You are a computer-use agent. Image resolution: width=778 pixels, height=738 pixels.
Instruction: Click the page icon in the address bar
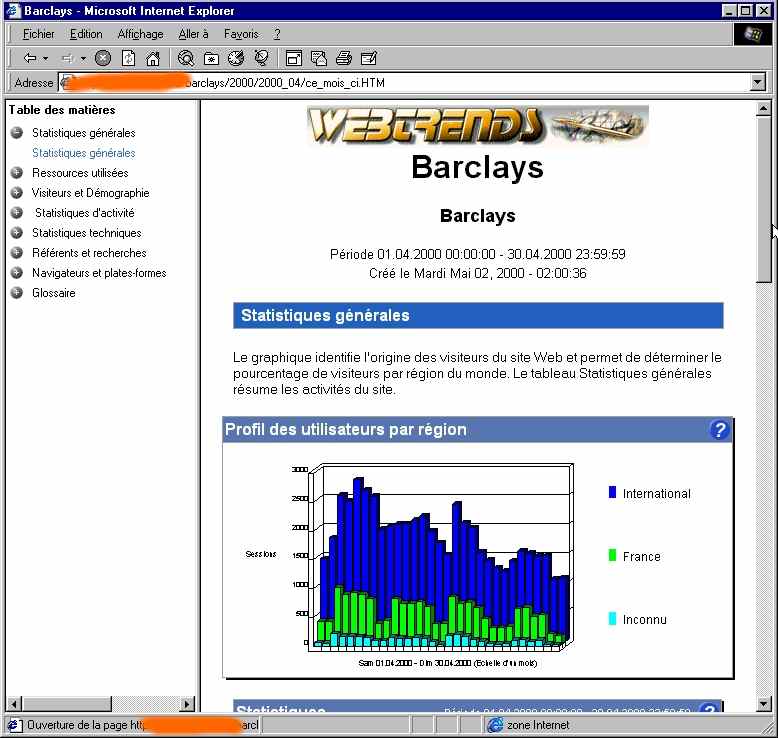pyautogui.click(x=65, y=82)
